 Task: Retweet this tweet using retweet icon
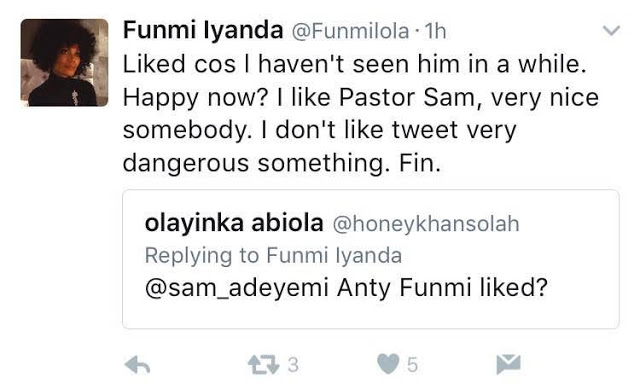(x=264, y=365)
